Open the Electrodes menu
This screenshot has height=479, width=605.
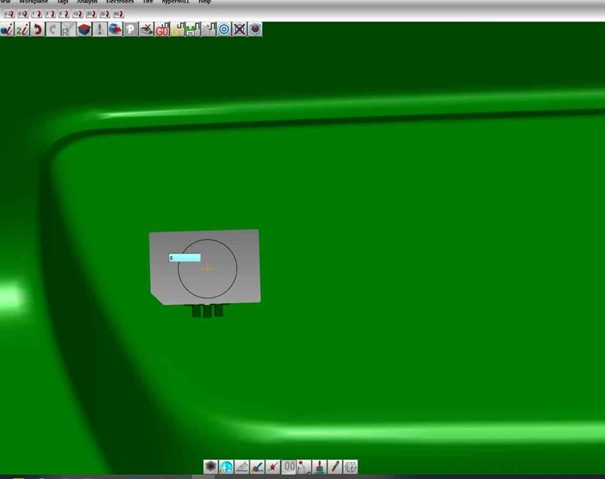coord(119,2)
